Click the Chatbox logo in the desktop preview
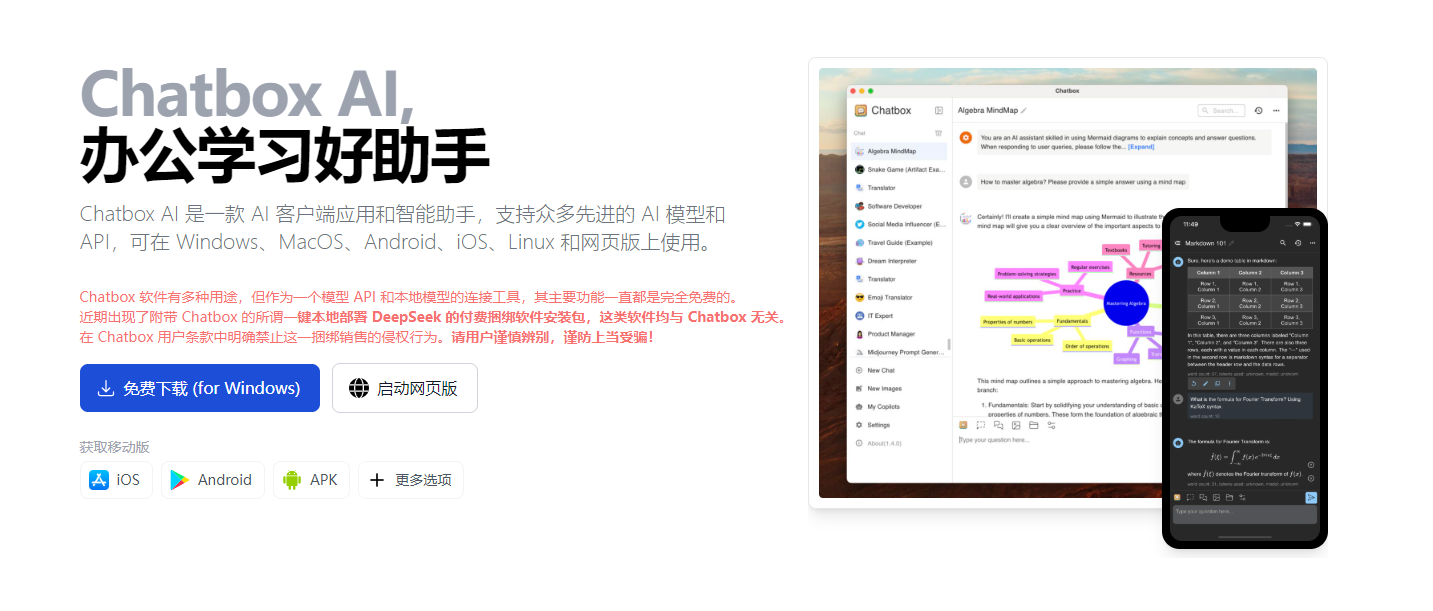The height and width of the screenshot is (611, 1433). 860,110
